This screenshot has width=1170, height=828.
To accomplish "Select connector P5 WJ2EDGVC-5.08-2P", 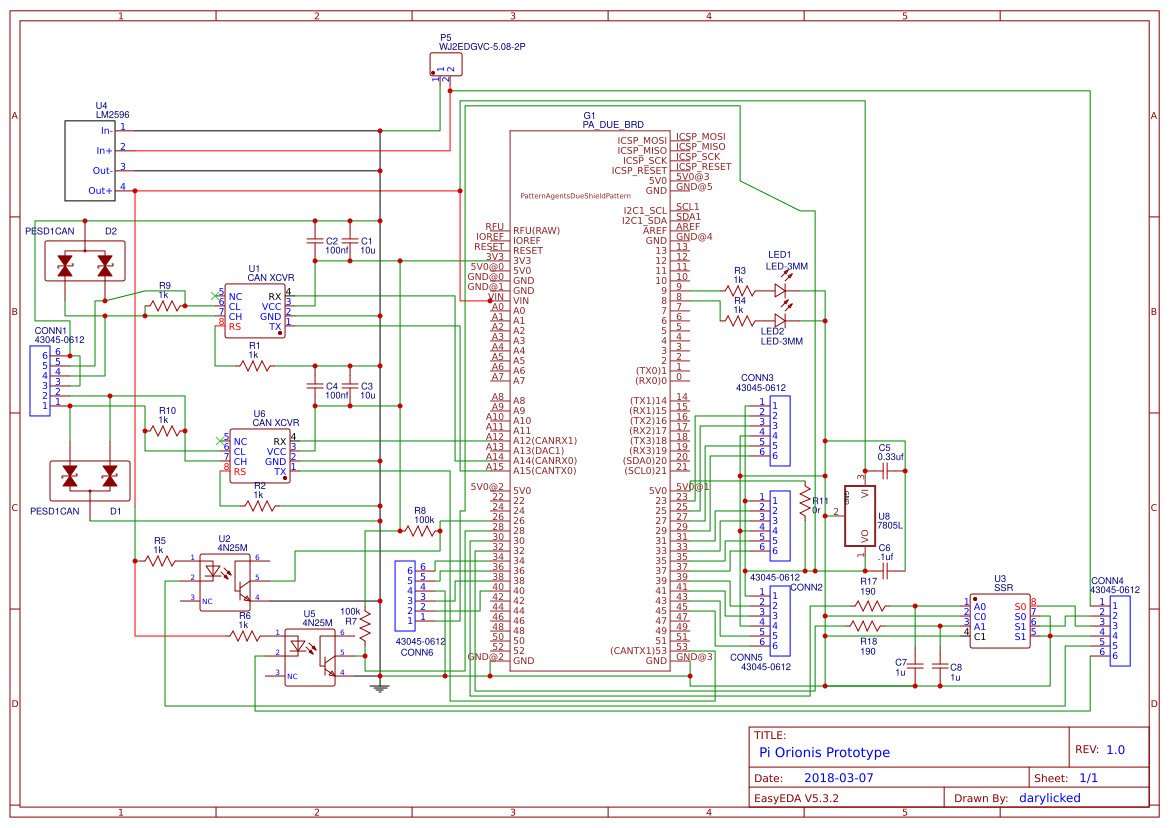I will 447,65.
